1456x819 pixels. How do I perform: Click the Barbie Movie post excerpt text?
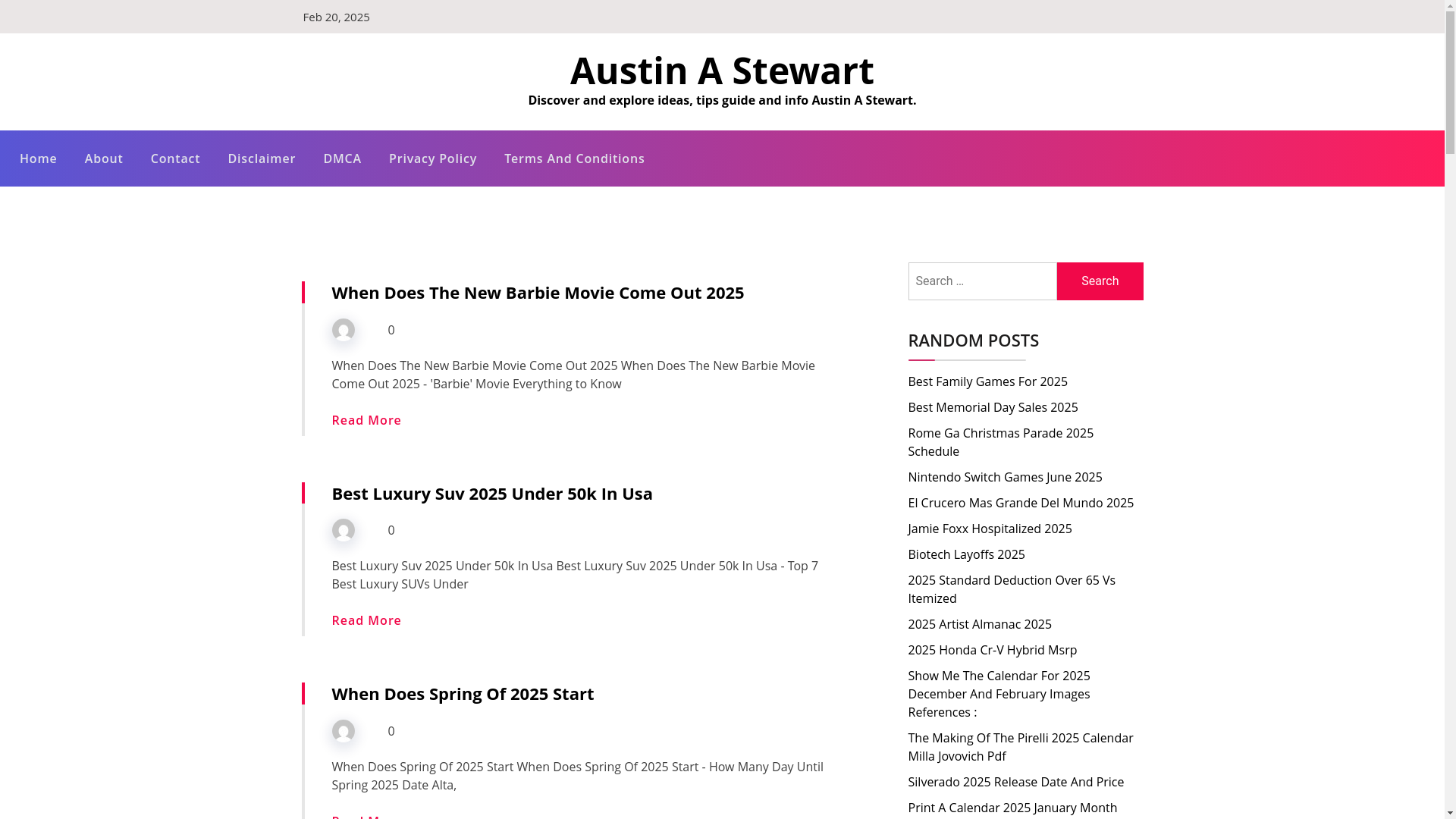pos(573,375)
